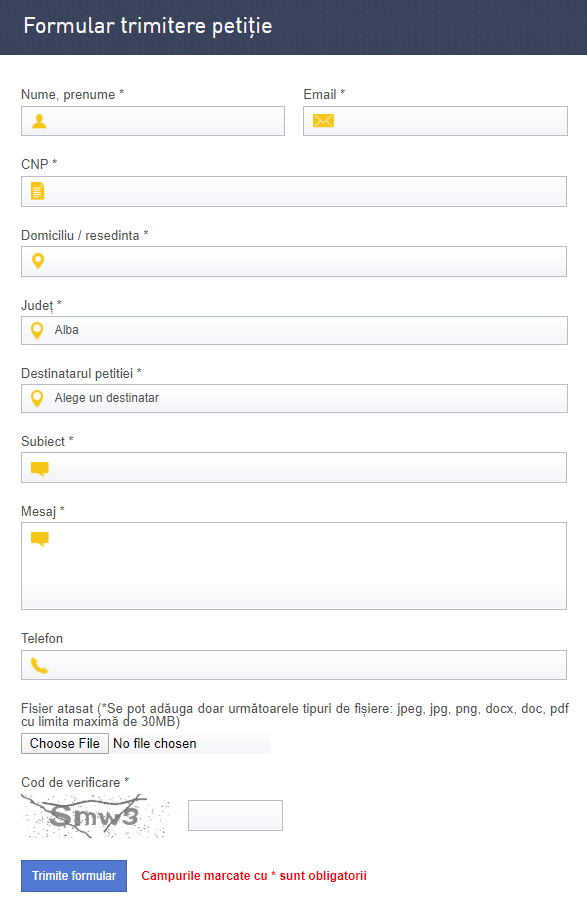Focus the Cod de verificare input box
The width and height of the screenshot is (587, 903).
tap(236, 815)
